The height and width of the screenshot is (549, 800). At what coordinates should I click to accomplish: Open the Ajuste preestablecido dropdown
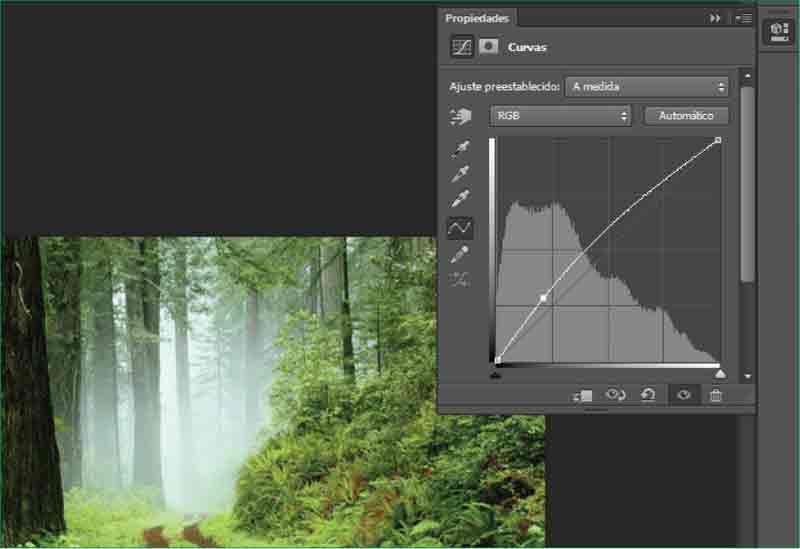coord(647,87)
